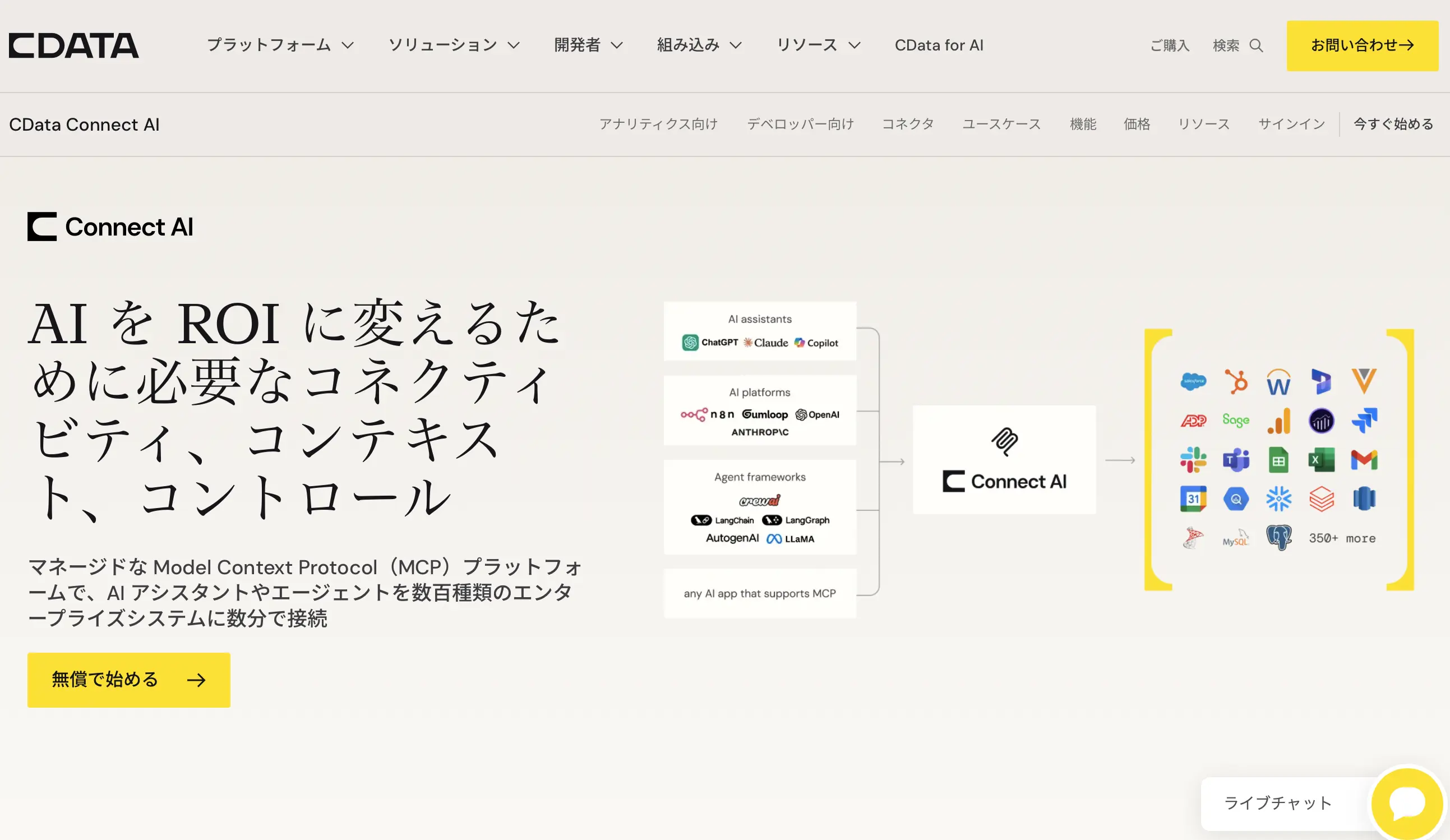1450x840 pixels.
Task: Click the 今すぐ始める link
Action: click(x=1393, y=124)
